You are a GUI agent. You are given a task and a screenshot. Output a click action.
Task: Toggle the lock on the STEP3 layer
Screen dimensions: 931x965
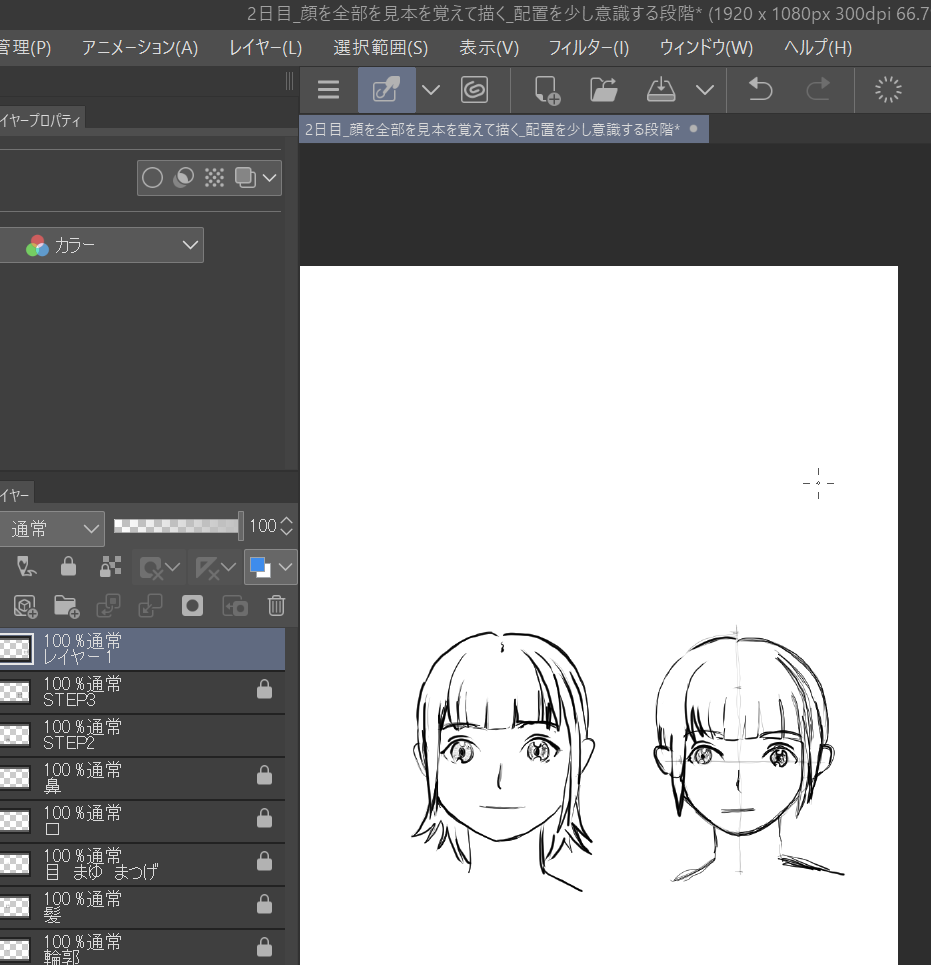pos(264,689)
